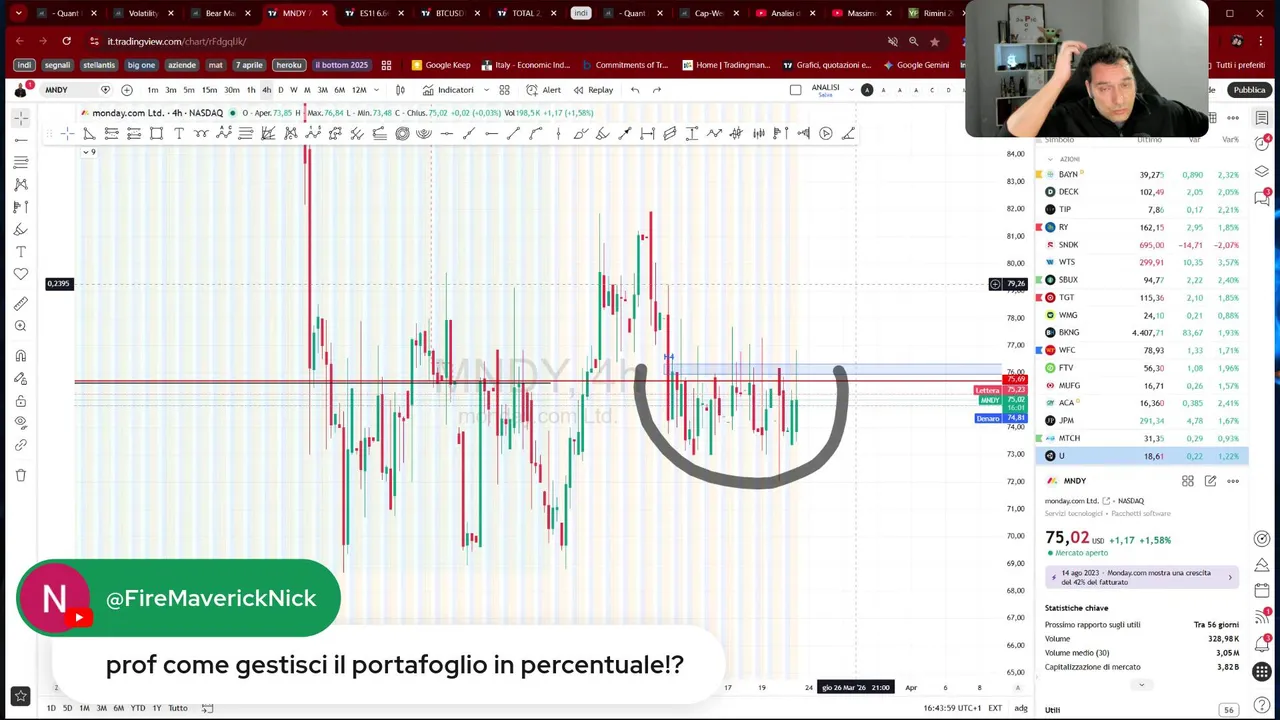1280x720 pixels.
Task: Open the watchlist panel icon in right sidebar
Action: tap(1262, 118)
